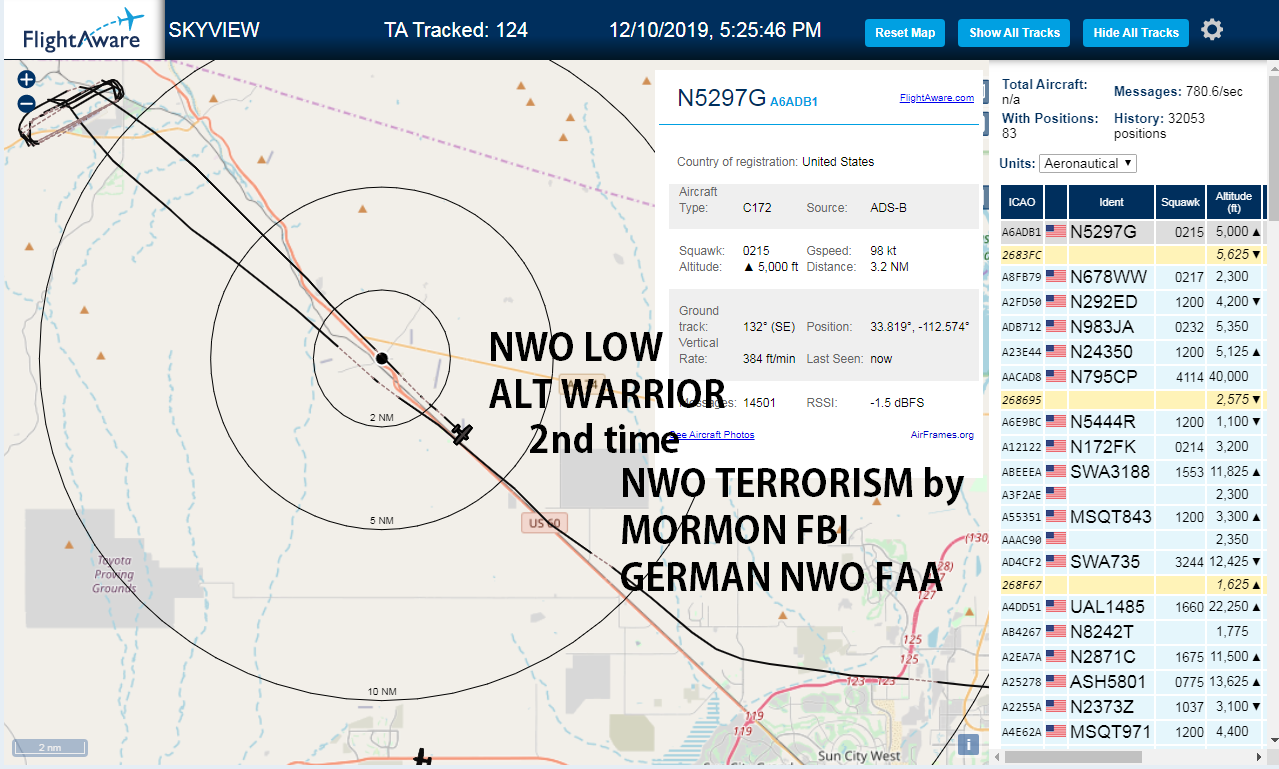Click the receiver site dot on map
The width and height of the screenshot is (1279, 769).
coord(381,357)
